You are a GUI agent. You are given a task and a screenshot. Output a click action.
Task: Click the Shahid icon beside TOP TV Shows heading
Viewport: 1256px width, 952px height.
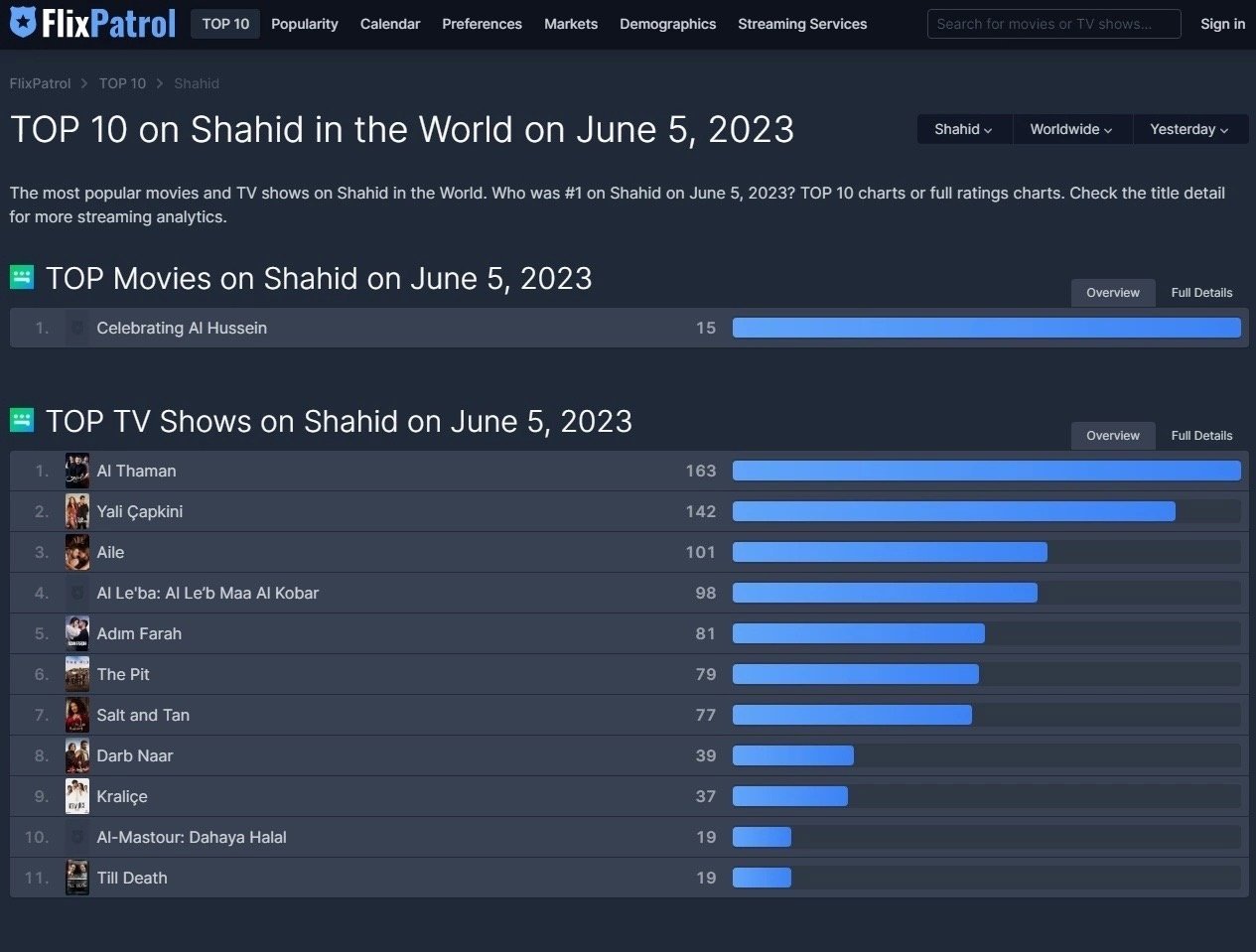[22, 420]
